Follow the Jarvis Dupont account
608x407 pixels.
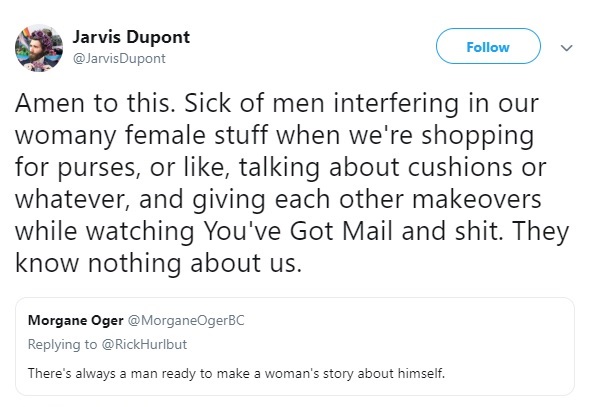(488, 46)
